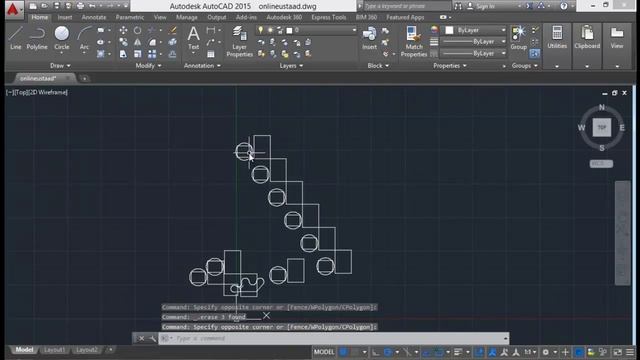Toggle MODEL space button in status bar
The height and width of the screenshot is (360, 640).
coord(324,352)
